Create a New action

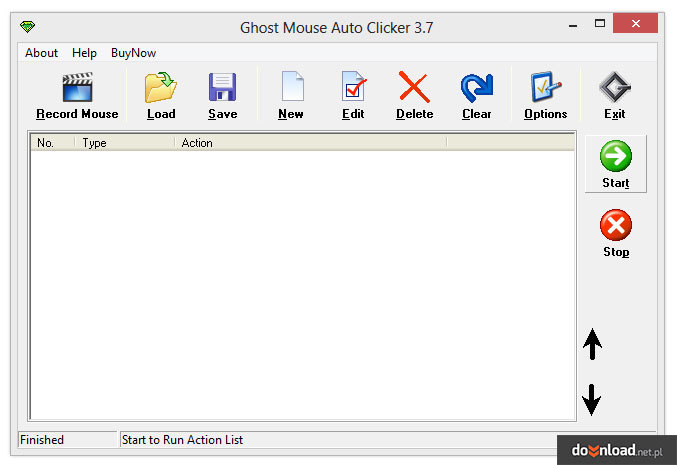[291, 96]
